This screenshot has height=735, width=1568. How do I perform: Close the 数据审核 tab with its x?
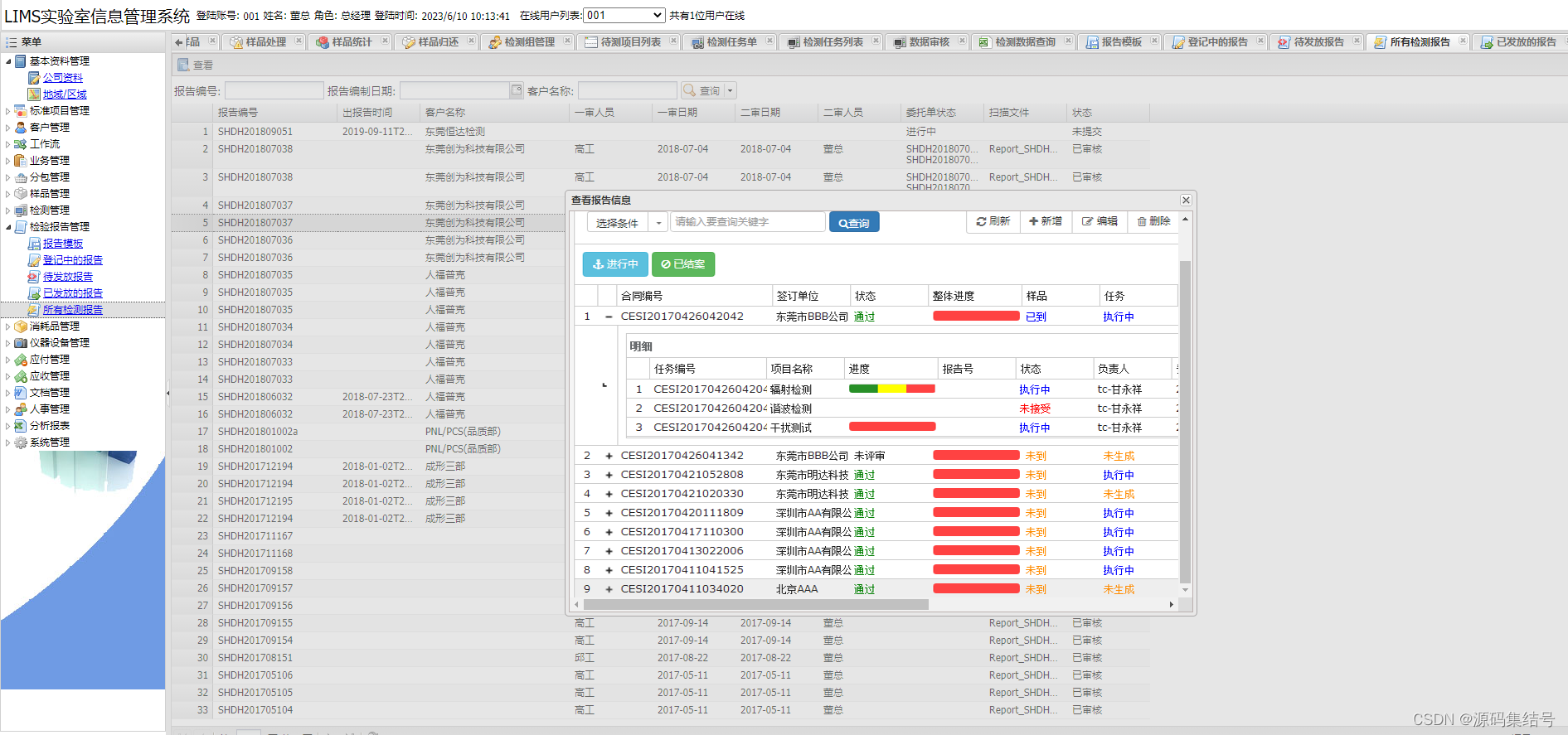tap(962, 41)
